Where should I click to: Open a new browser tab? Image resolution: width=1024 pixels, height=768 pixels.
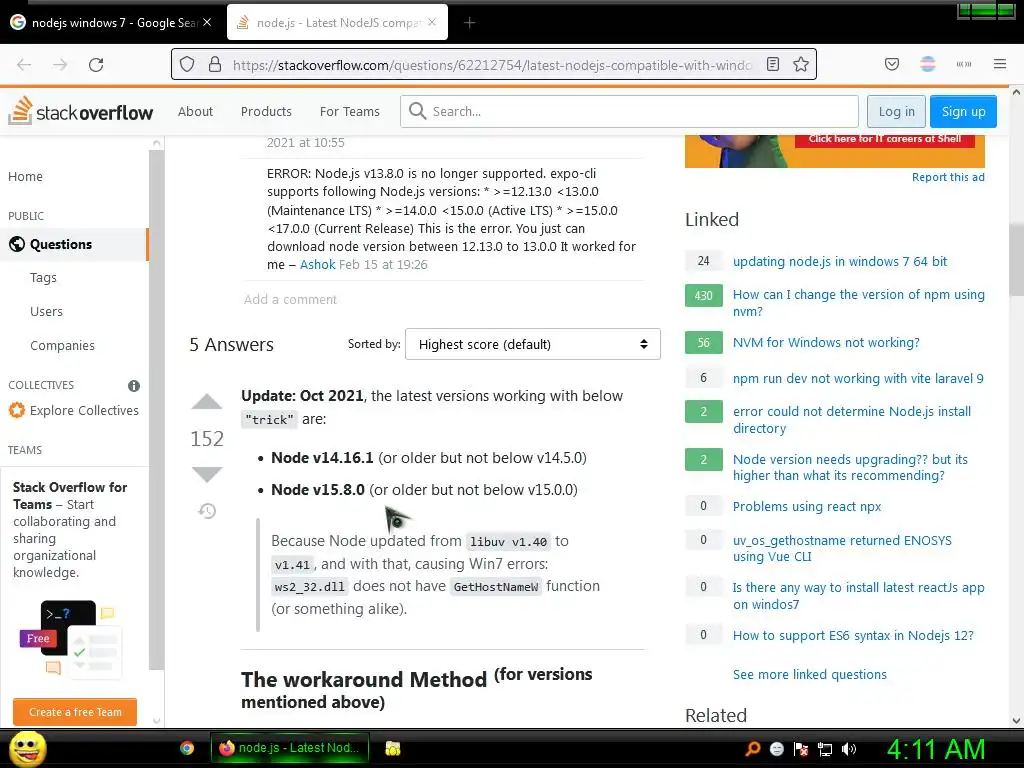click(x=469, y=23)
